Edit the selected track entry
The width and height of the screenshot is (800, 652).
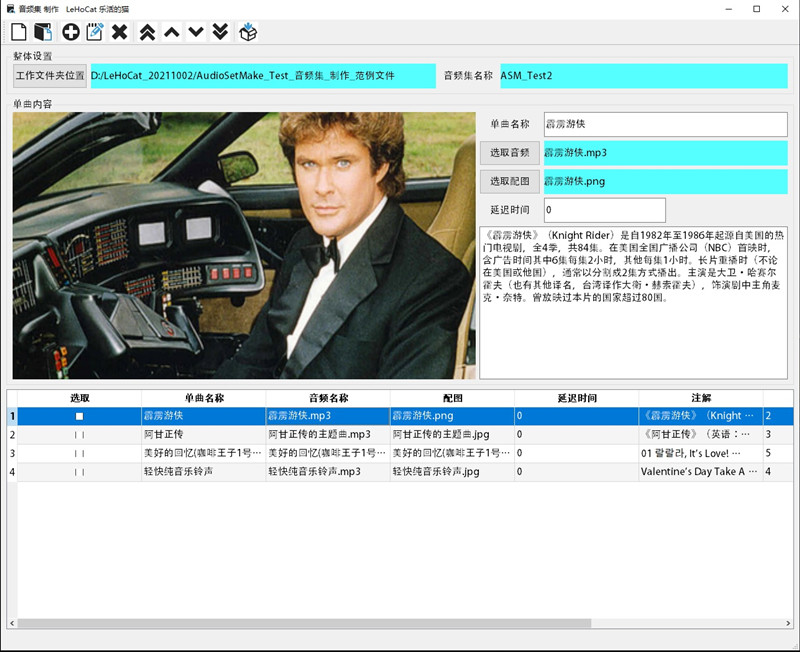pos(95,32)
